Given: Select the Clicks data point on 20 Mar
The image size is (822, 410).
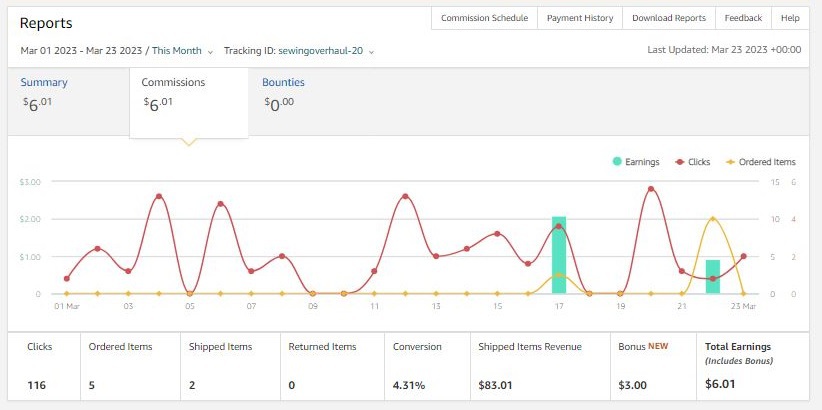Looking at the screenshot, I should click(x=651, y=189).
